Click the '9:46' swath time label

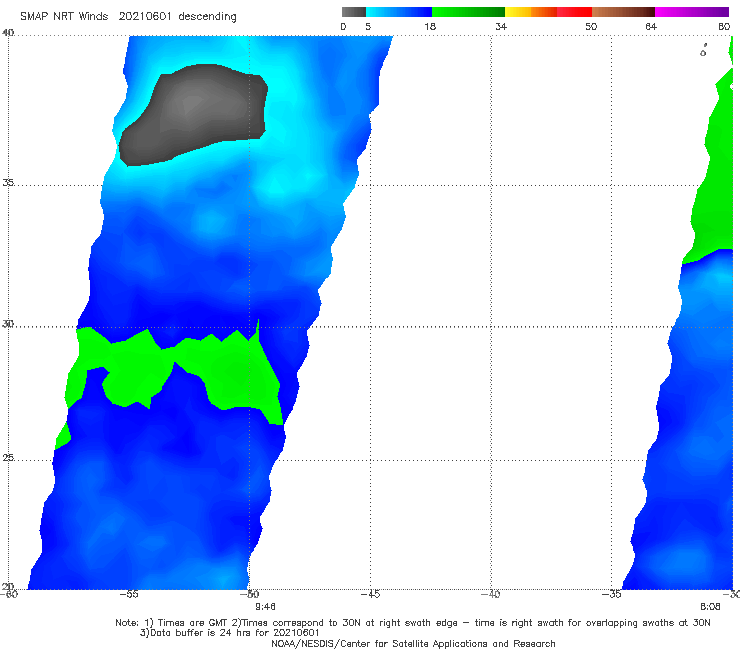pyautogui.click(x=265, y=607)
